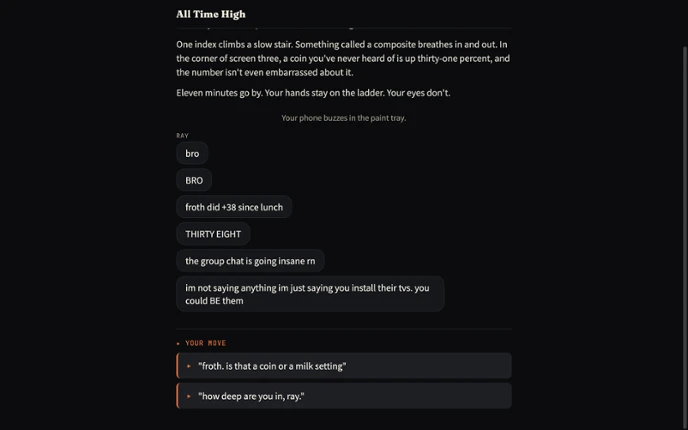The image size is (688, 430).
Task: Click "the group chat is going insane rn" message
Action: click(250, 261)
